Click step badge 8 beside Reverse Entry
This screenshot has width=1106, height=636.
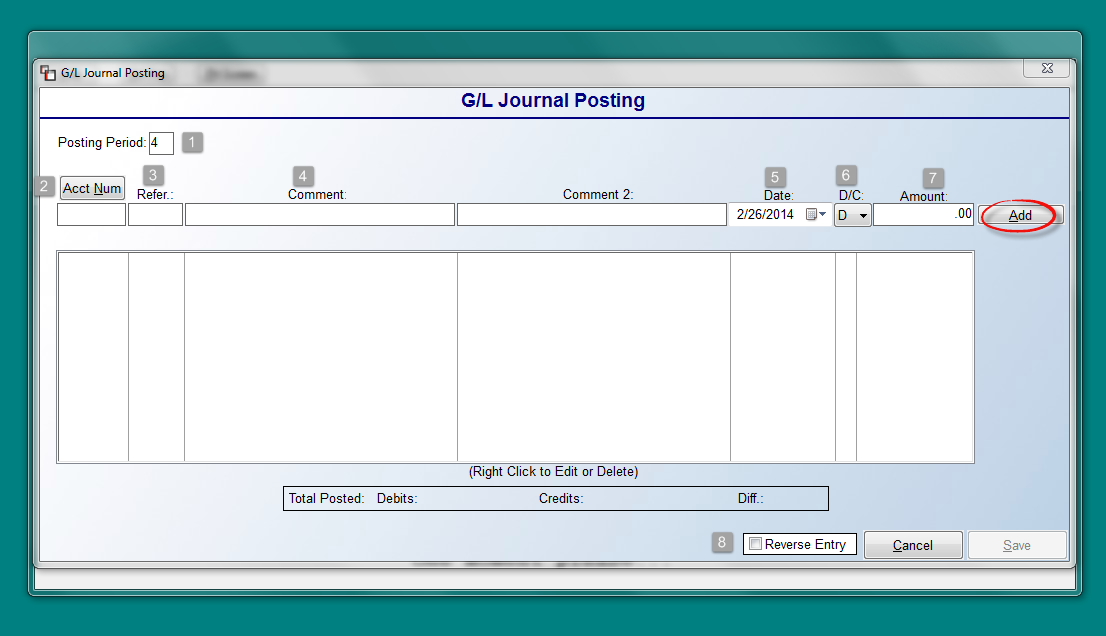721,542
